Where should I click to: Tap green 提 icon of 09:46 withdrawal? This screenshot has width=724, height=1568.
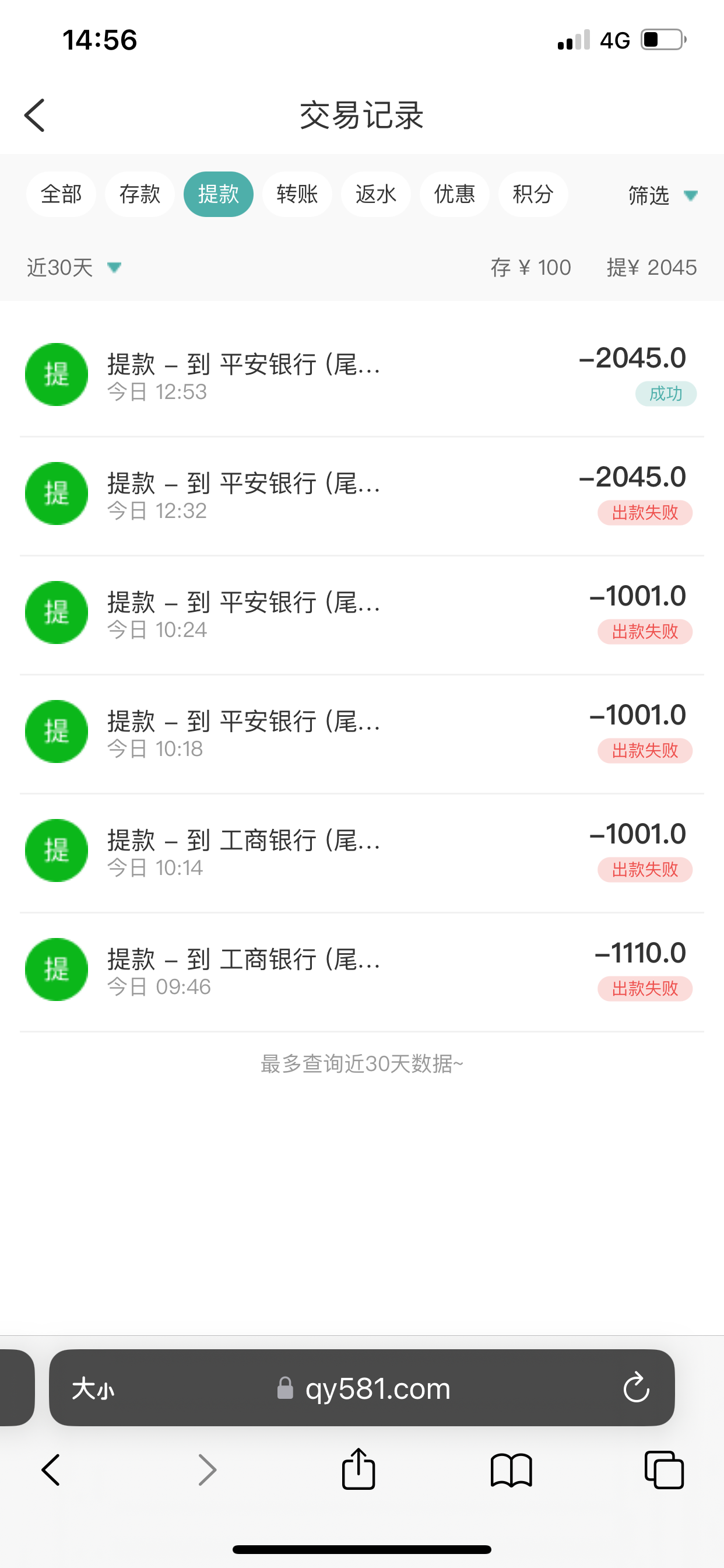point(57,969)
